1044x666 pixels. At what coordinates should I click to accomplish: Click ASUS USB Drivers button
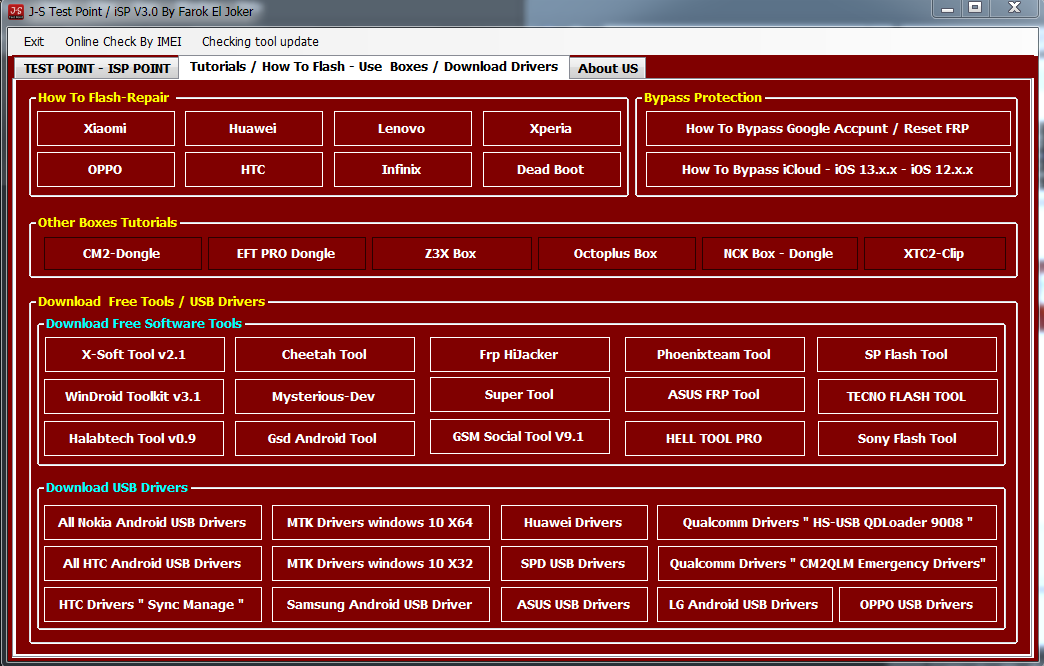click(574, 604)
